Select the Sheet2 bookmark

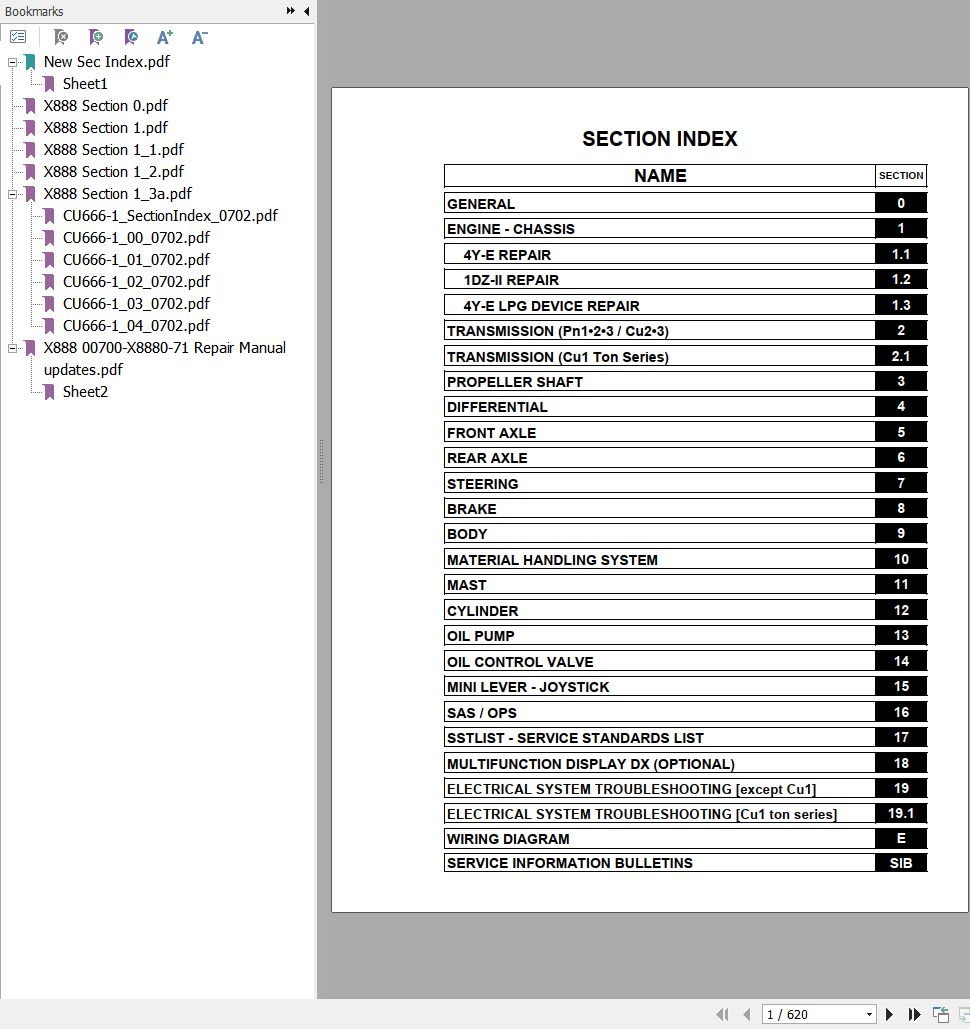(85, 392)
